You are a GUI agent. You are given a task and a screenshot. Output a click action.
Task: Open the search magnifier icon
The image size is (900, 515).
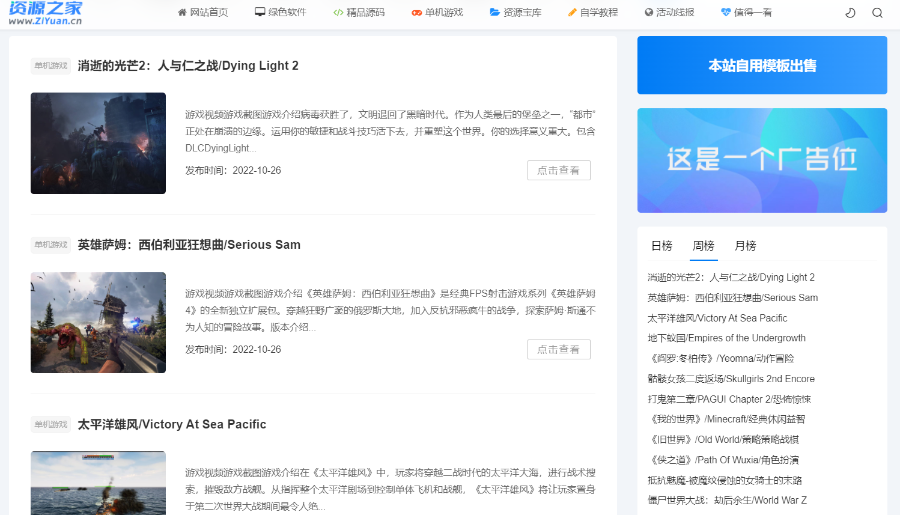pos(878,13)
